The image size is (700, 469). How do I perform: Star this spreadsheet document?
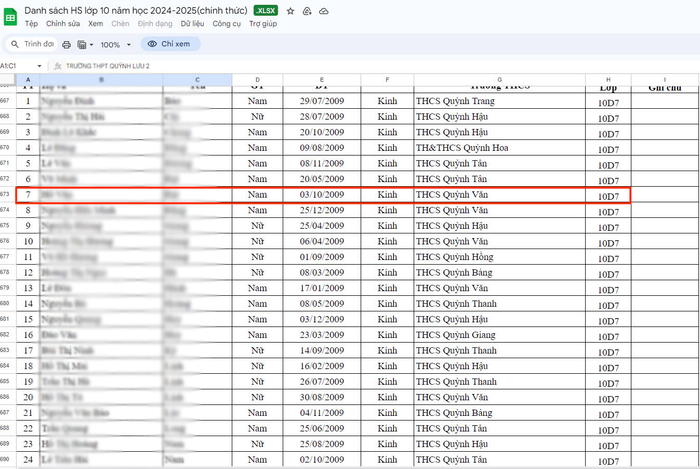click(x=290, y=11)
